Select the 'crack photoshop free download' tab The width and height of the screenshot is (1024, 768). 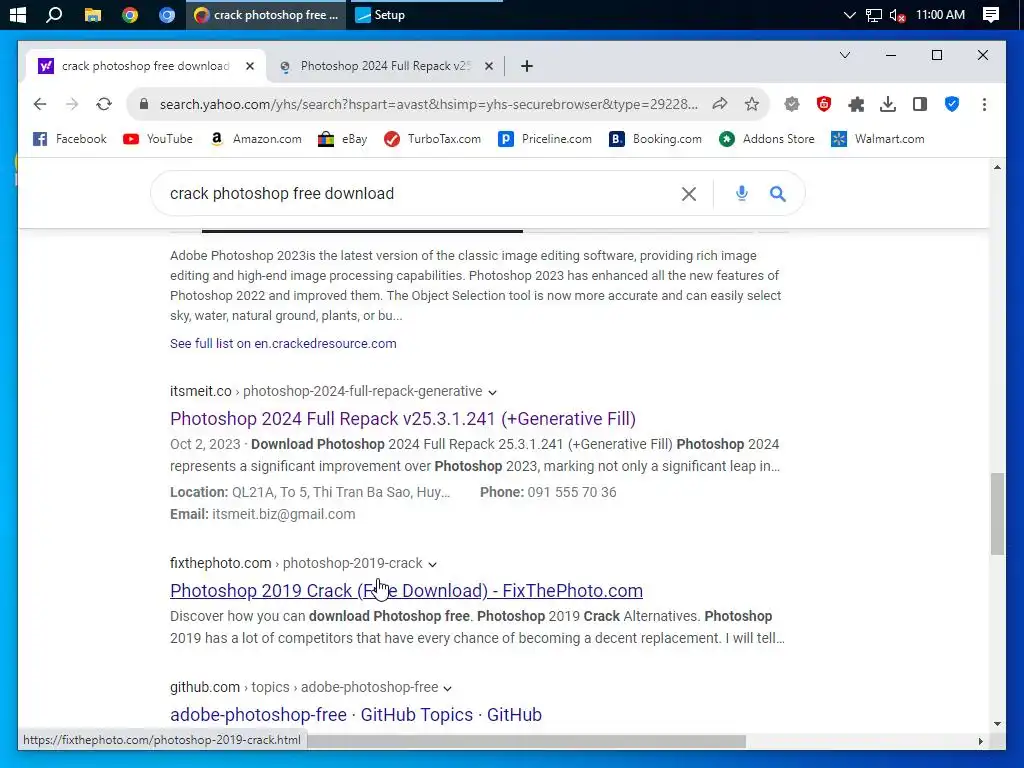click(145, 66)
